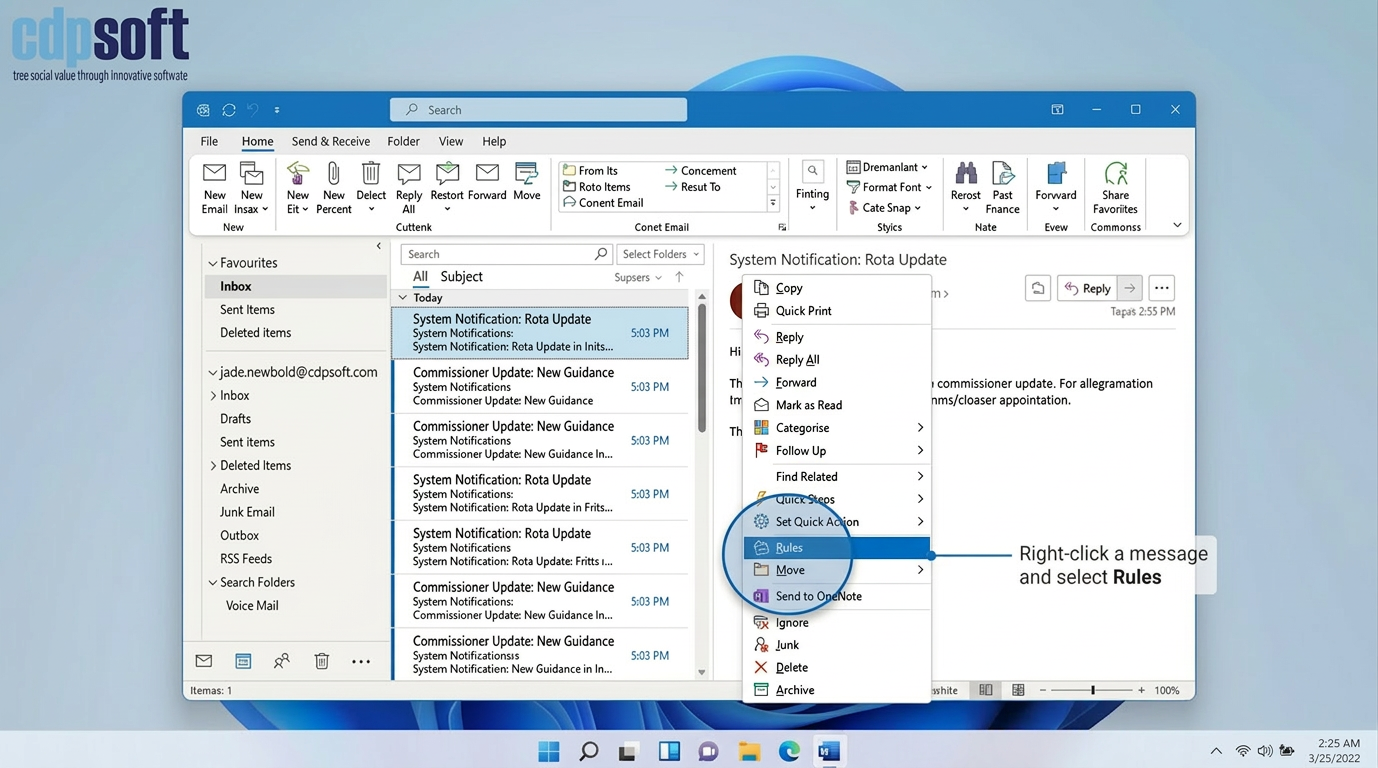This screenshot has height=768, width=1378.
Task: Collapse the Favourites folder group
Action: pos(213,263)
